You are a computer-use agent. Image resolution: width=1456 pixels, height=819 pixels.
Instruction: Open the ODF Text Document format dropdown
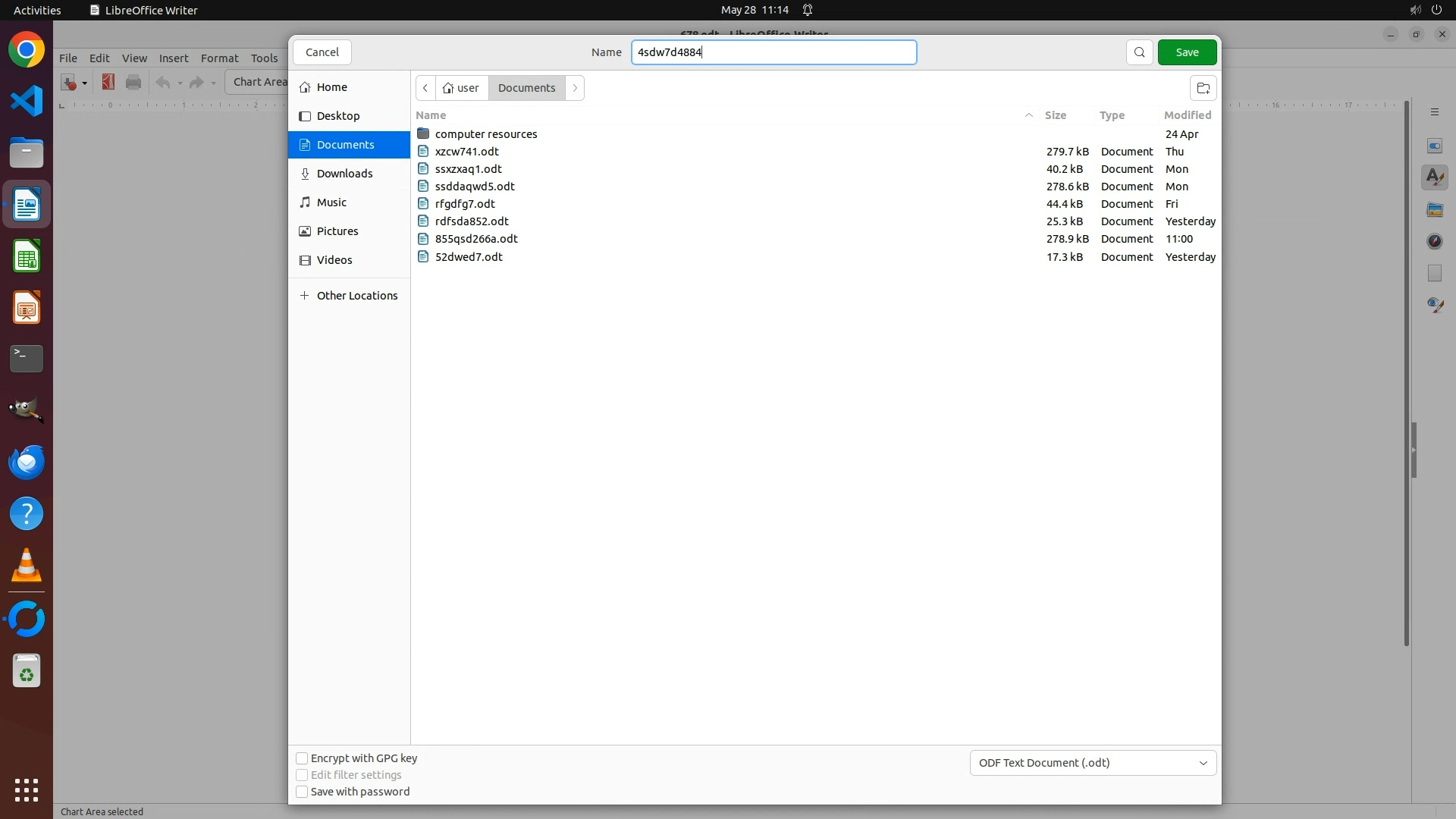tap(1092, 763)
